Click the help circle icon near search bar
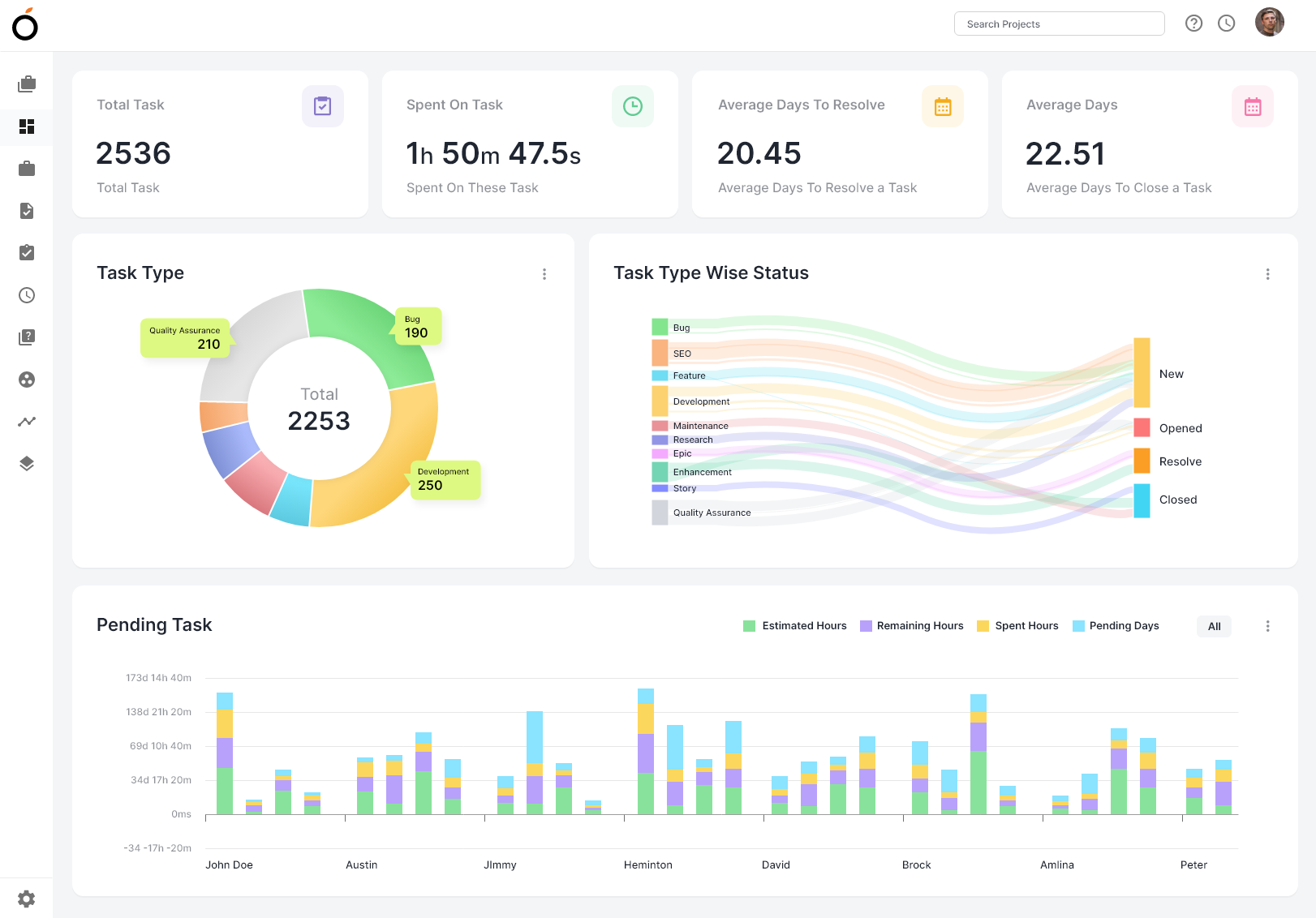Viewport: 1316px width, 918px height. [1193, 23]
